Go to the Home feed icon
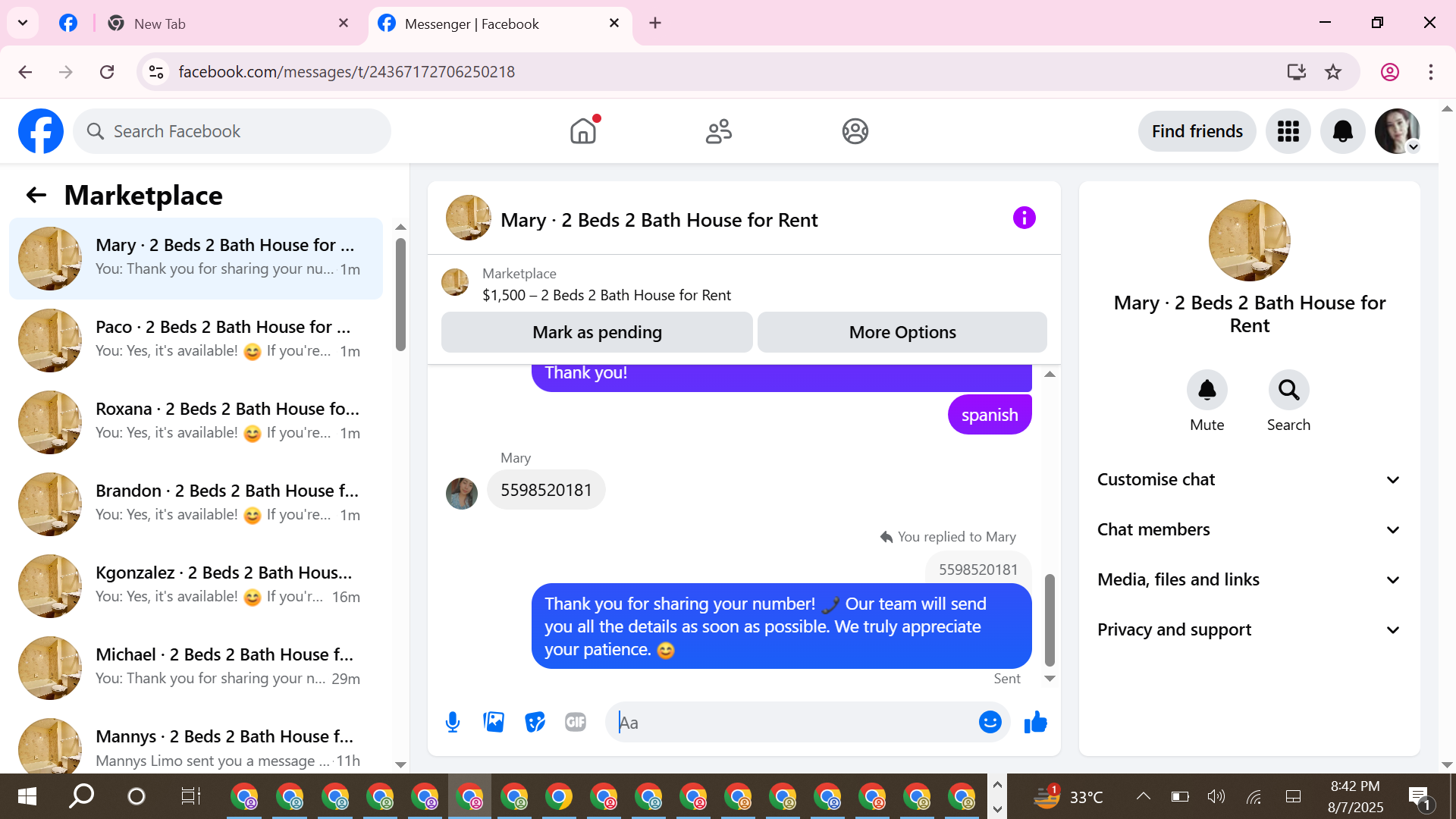The width and height of the screenshot is (1456, 819). coord(583,131)
